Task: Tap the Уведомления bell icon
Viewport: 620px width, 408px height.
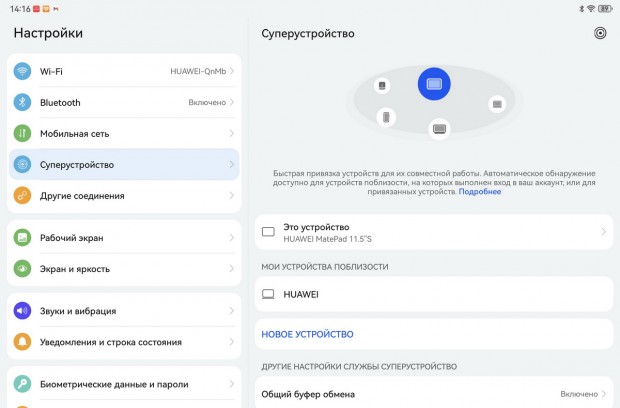Action: coord(22,342)
